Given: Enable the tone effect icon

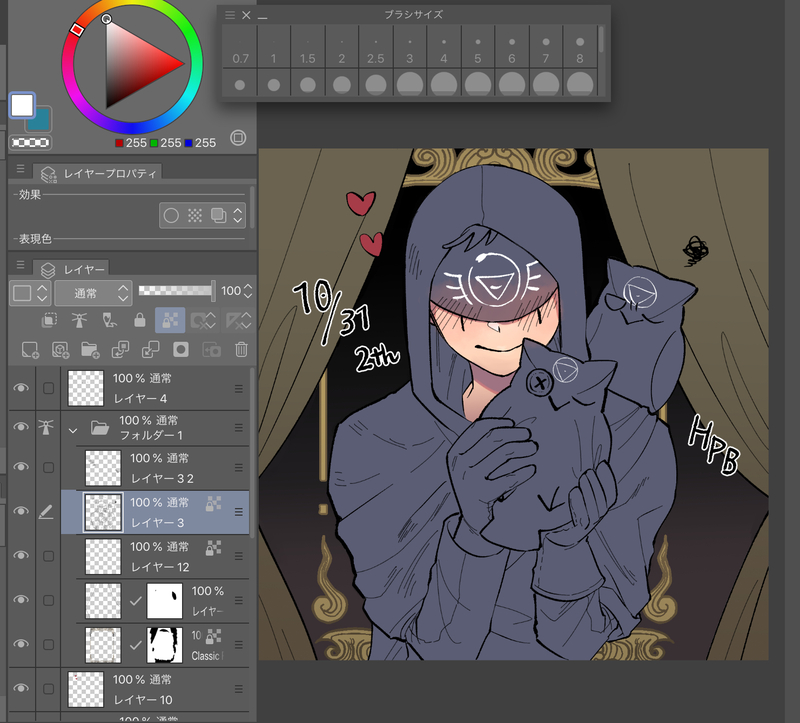Looking at the screenshot, I should click(x=195, y=216).
